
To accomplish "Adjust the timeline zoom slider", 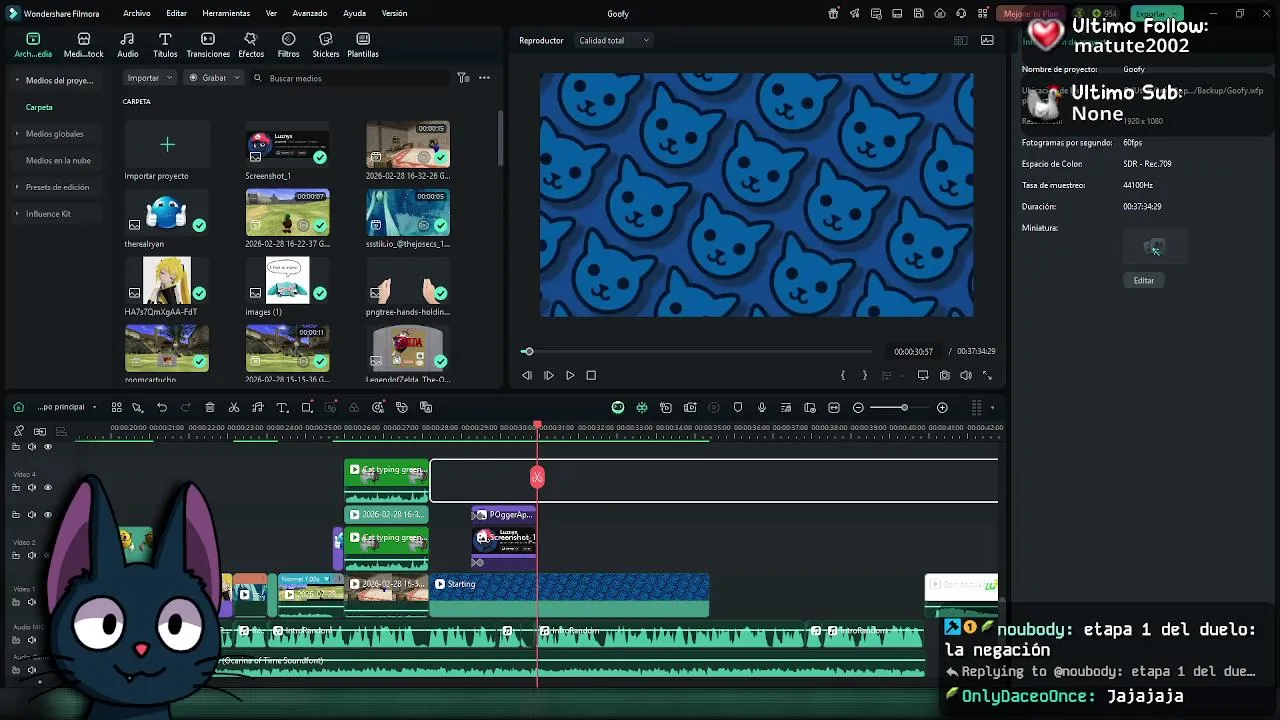I will pos(904,407).
